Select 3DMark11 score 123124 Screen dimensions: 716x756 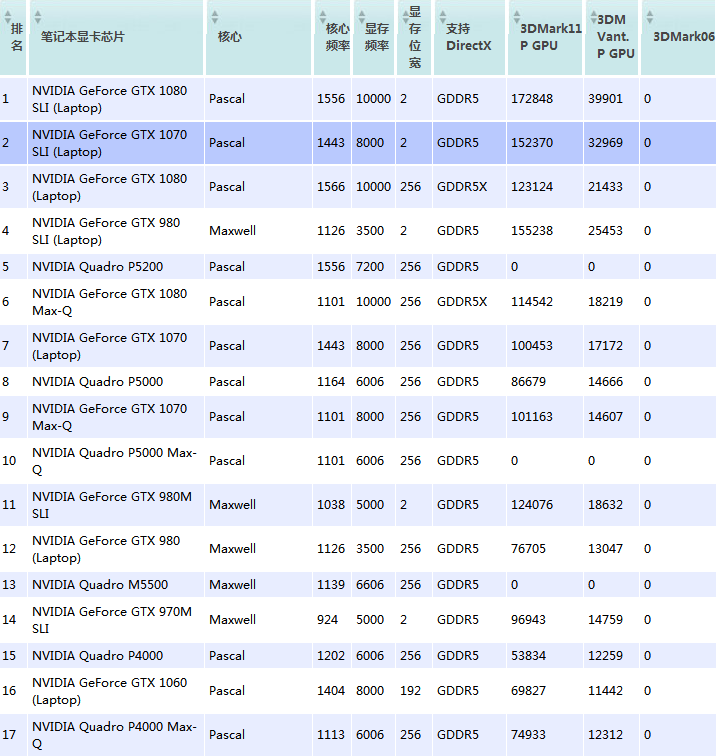pyautogui.click(x=532, y=187)
